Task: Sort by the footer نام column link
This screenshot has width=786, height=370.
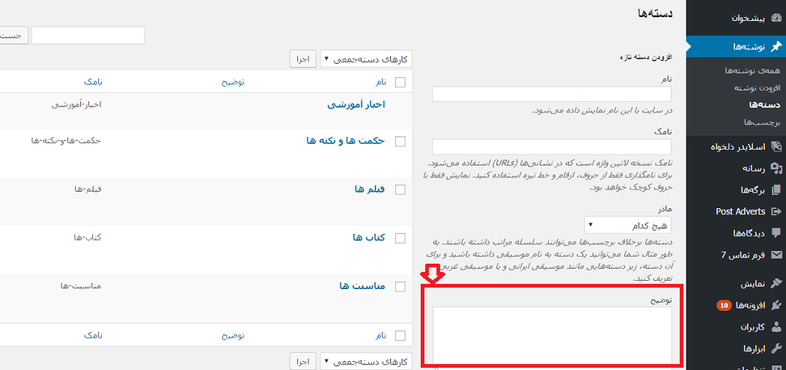Action: pyautogui.click(x=381, y=335)
